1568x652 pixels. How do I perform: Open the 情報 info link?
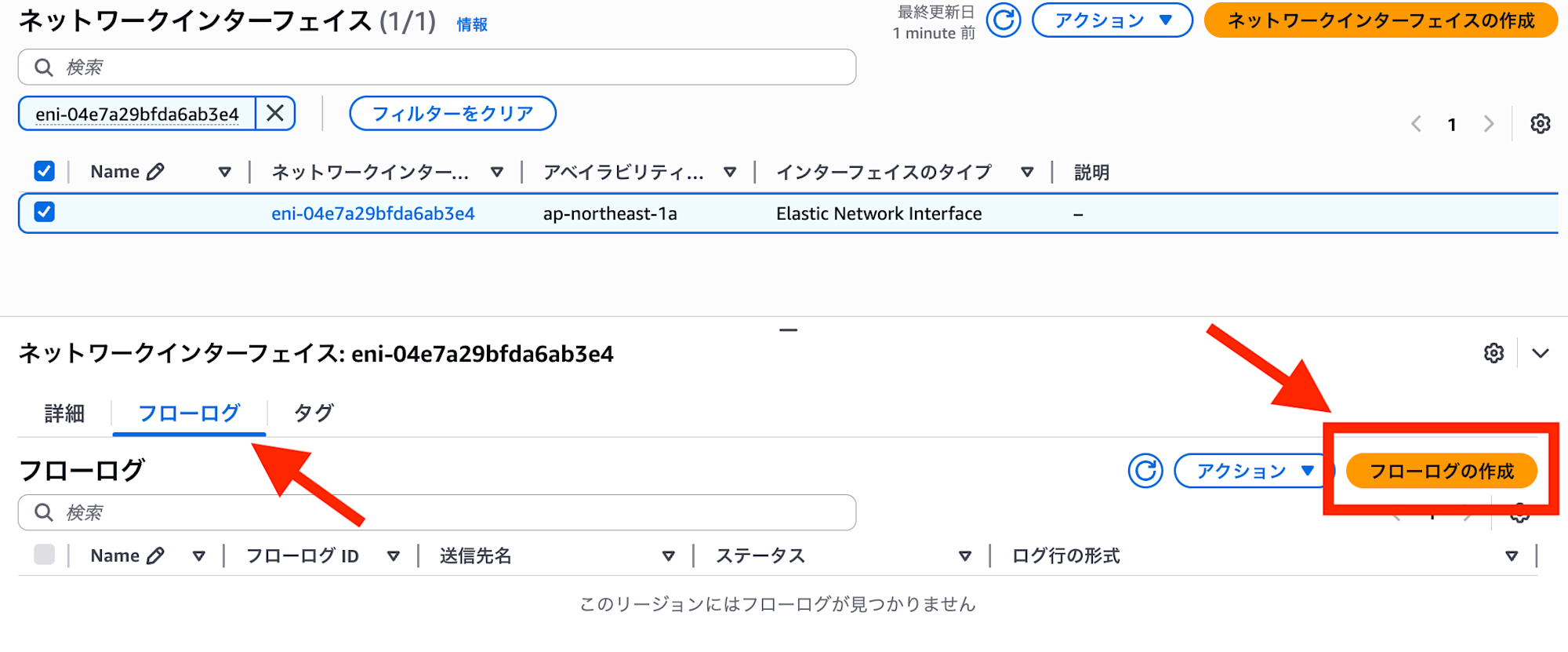[472, 24]
